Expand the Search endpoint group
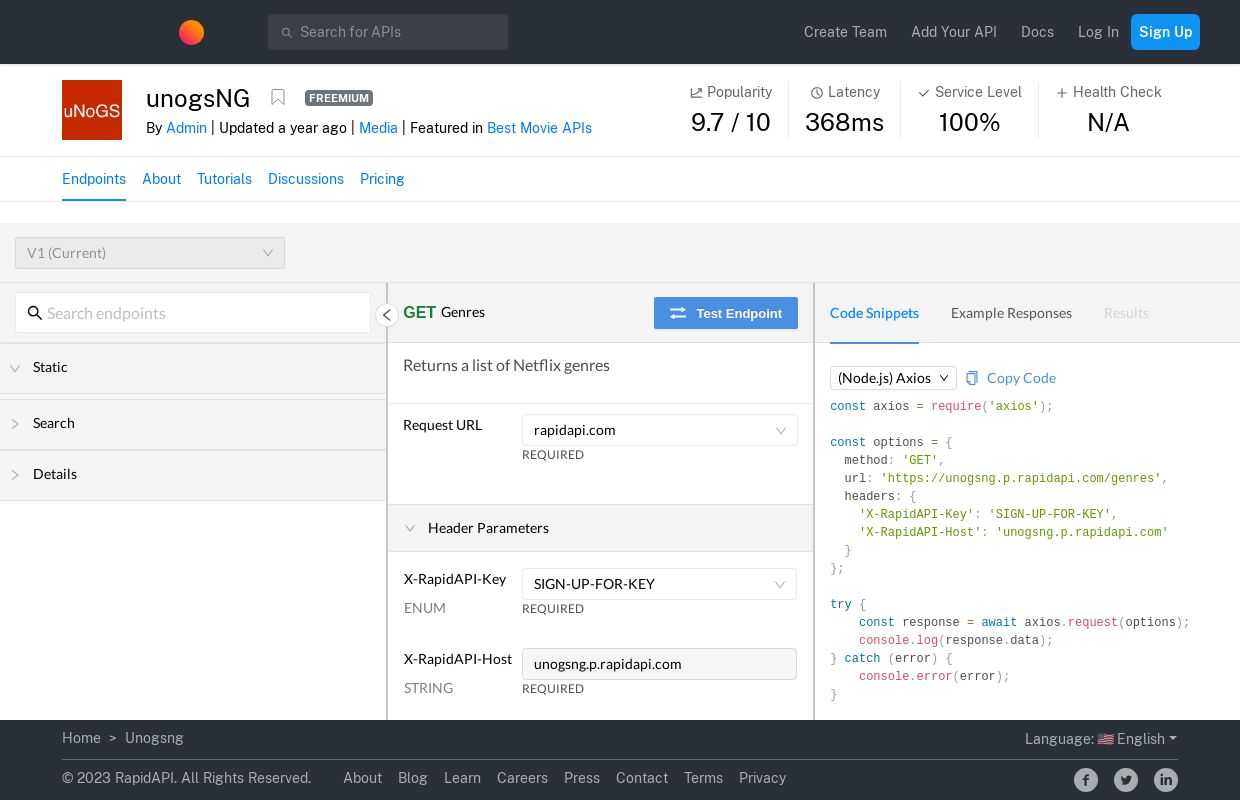 (x=193, y=424)
